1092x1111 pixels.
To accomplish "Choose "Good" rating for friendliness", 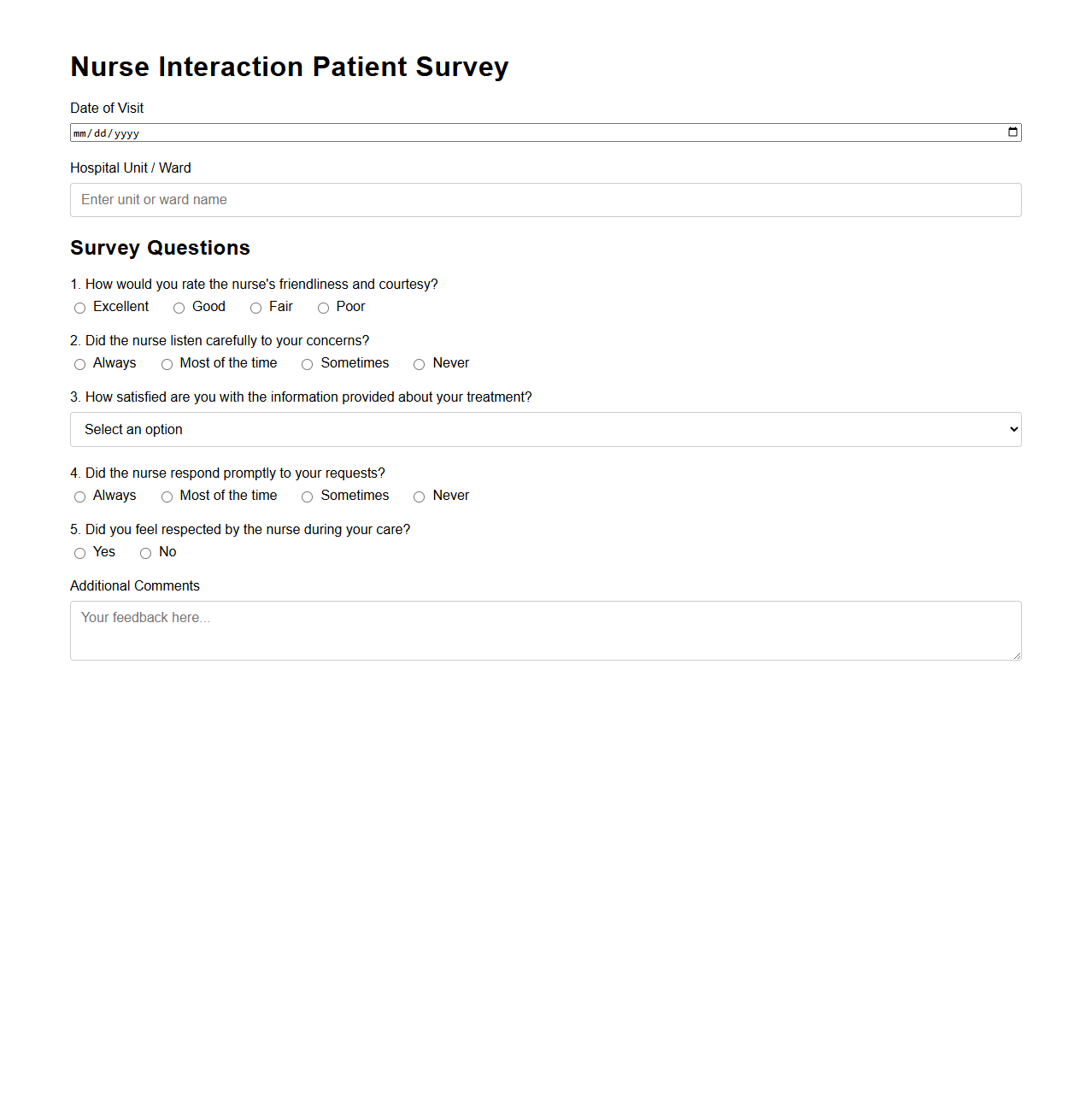I will pos(179,308).
